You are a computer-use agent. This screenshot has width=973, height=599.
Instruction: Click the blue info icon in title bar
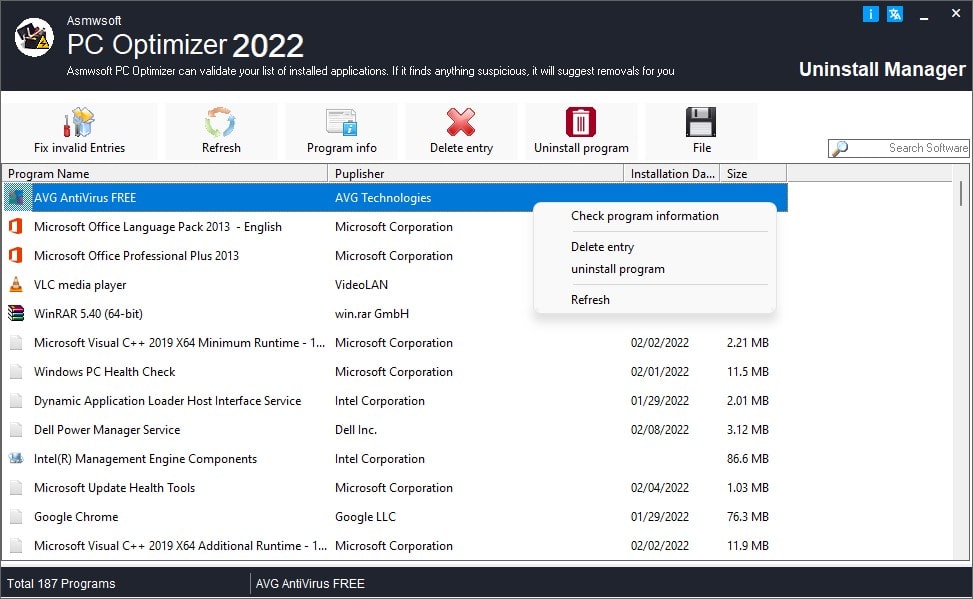(871, 14)
